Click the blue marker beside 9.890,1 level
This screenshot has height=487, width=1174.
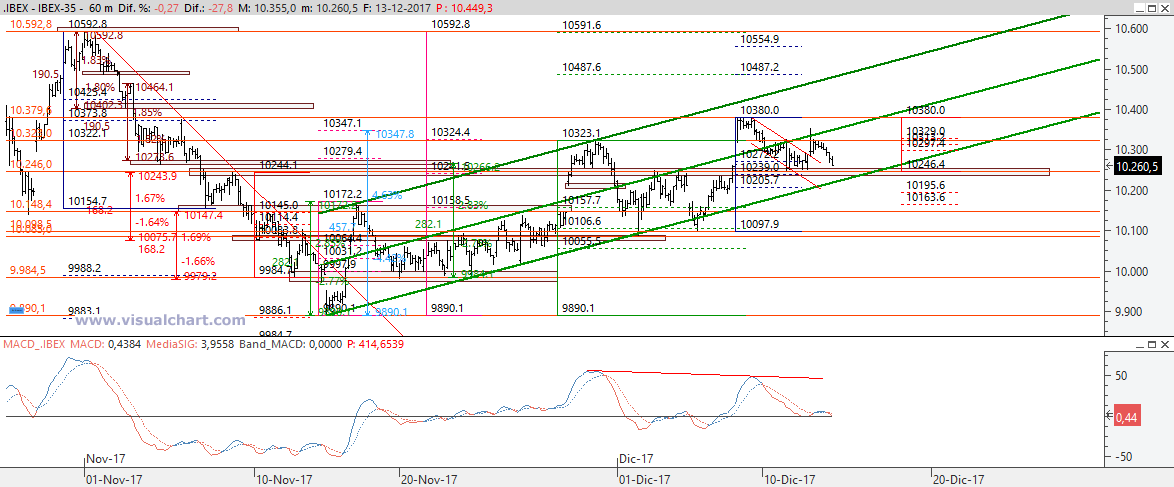(16, 311)
